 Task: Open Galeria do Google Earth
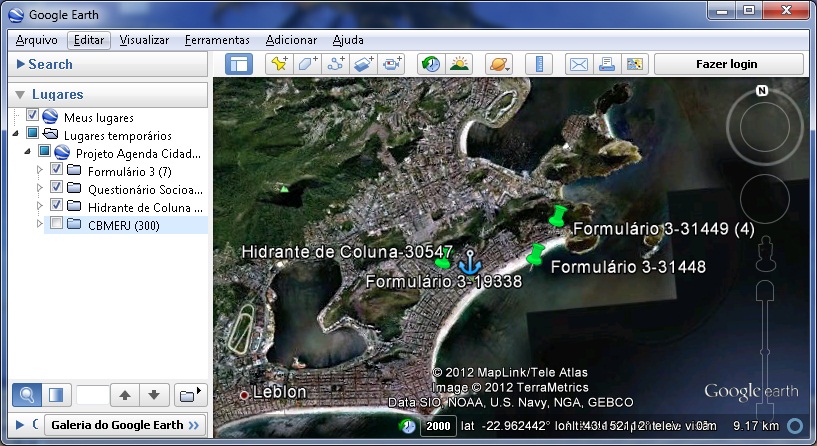pos(124,425)
